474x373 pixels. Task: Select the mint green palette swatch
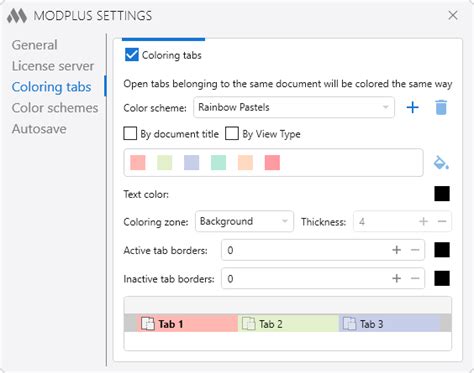click(x=218, y=163)
